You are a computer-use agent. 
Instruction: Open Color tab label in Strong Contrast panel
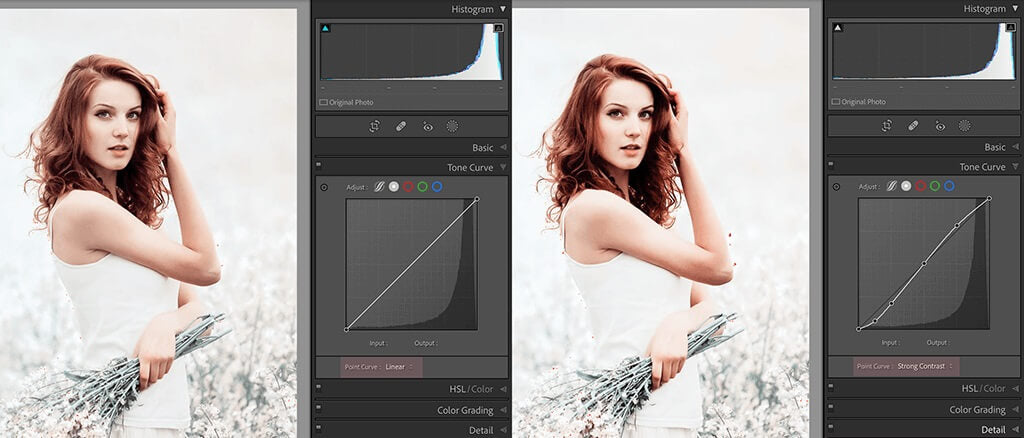coord(995,388)
